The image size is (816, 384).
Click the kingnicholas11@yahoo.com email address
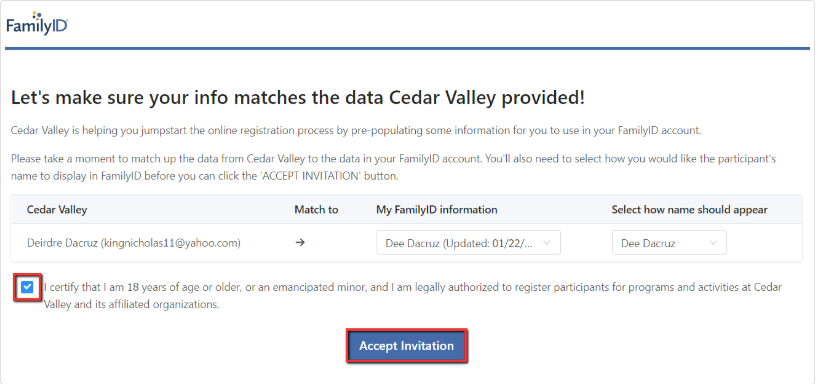point(171,242)
